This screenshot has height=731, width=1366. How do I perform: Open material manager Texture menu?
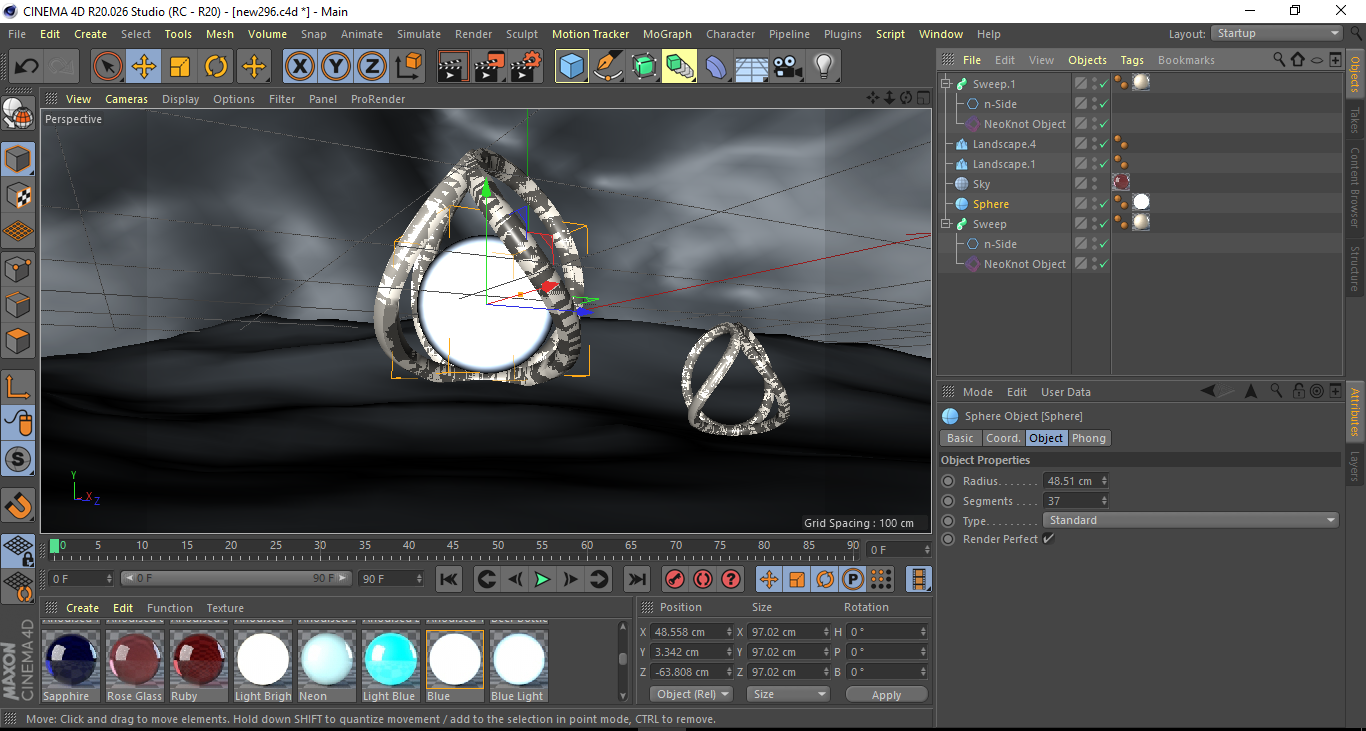click(225, 608)
